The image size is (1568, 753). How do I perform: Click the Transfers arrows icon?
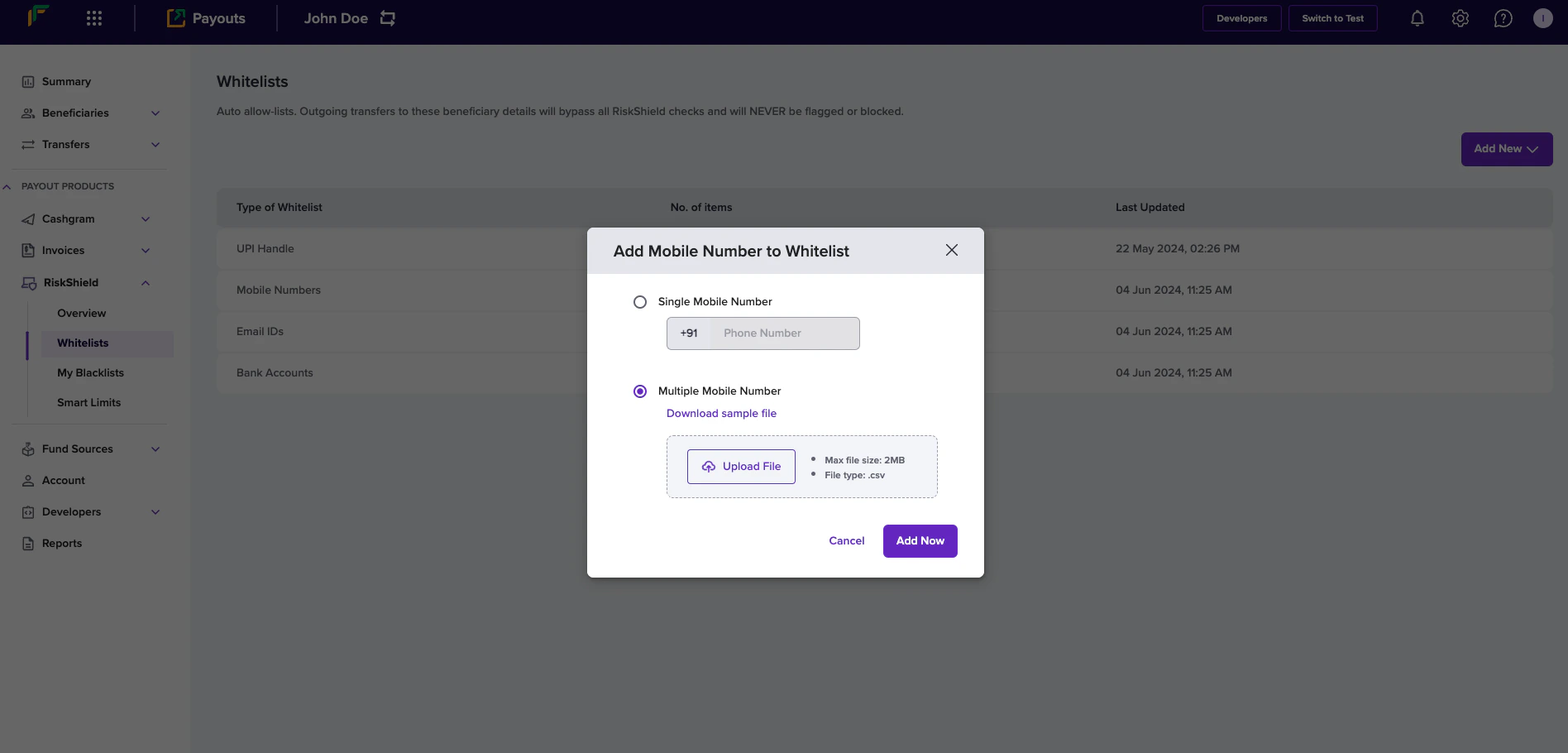(x=28, y=145)
